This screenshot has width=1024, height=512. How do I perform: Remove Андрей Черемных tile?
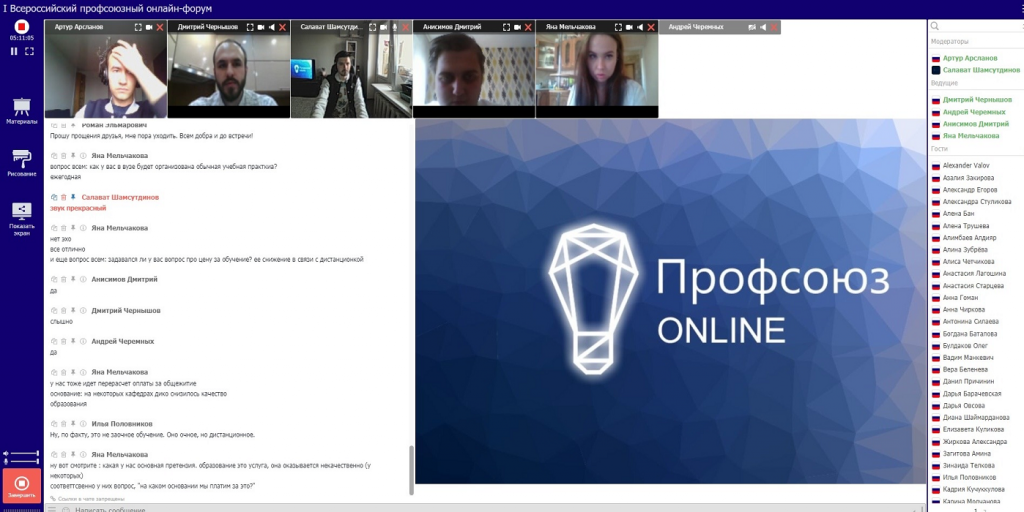tap(774, 27)
